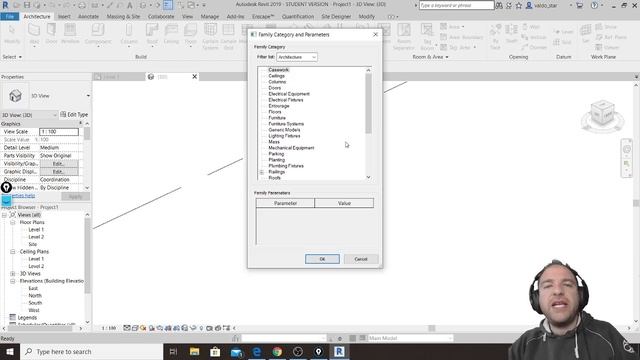The image size is (640, 360).
Task: Click the Visibility/Graphics Edit button
Action: pos(59,164)
